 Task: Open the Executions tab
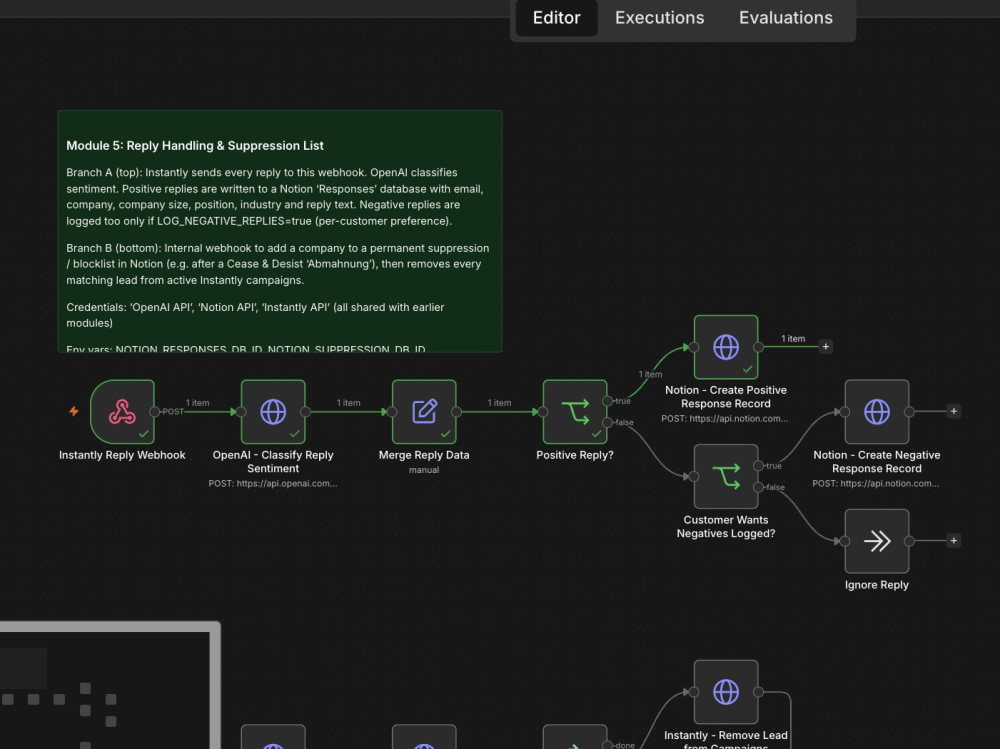coord(659,18)
